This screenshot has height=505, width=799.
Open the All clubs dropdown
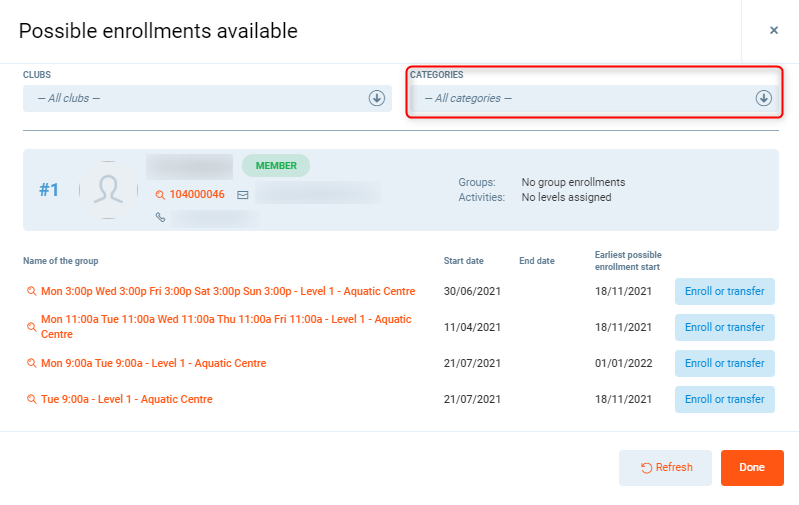tap(200, 98)
